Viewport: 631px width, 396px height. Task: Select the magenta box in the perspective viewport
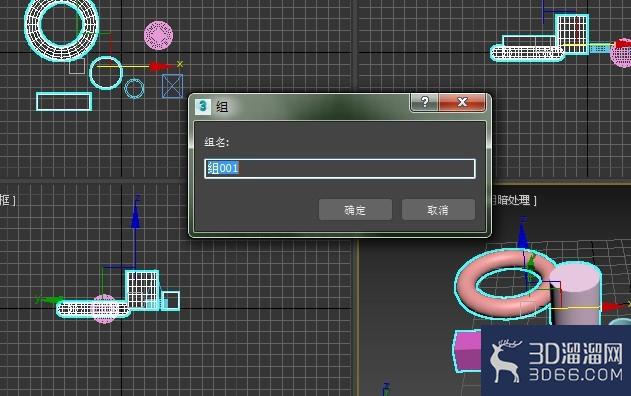click(468, 351)
